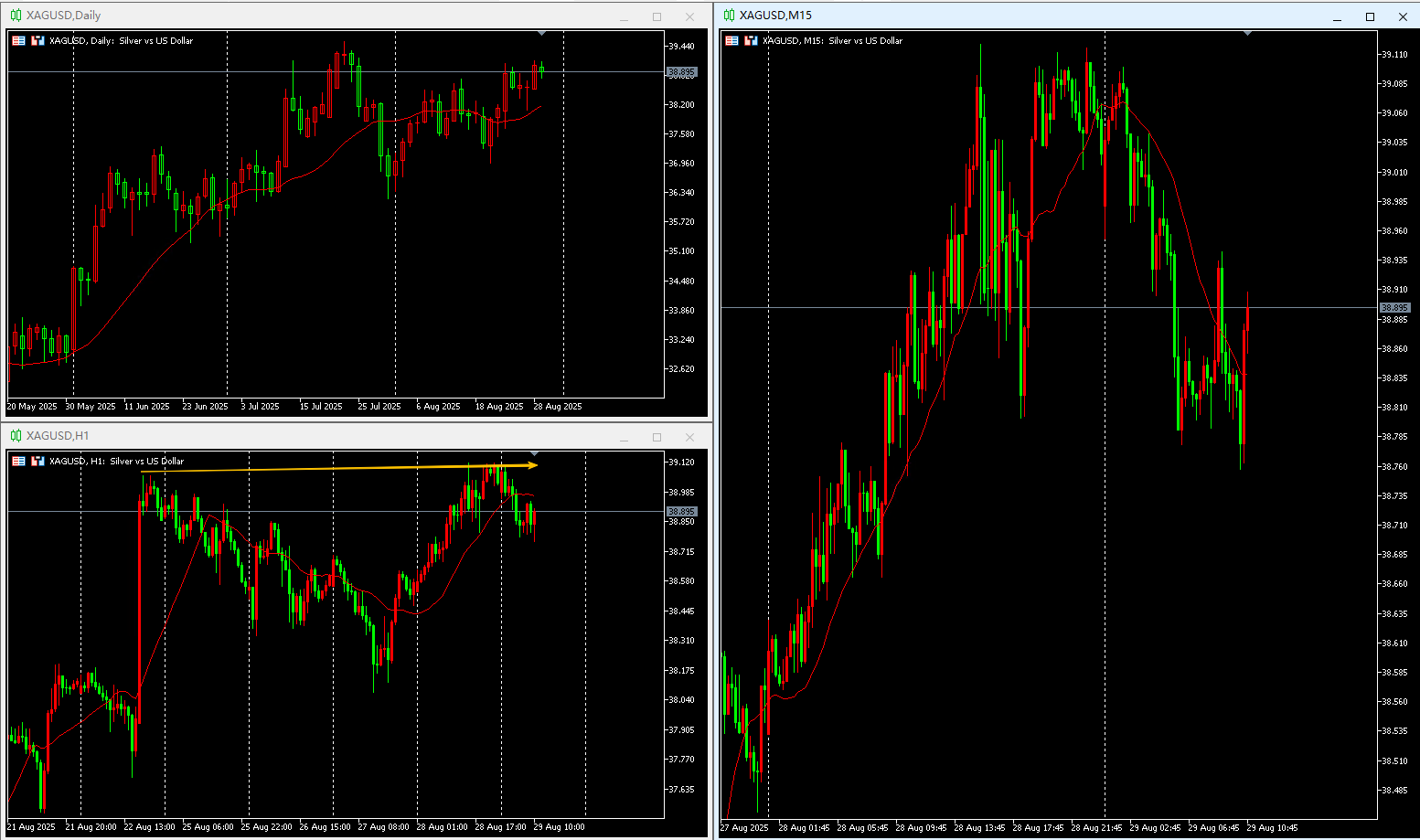1420x840 pixels.
Task: Click '29 Aug 10:45' on M15 time axis
Action: 1272,827
